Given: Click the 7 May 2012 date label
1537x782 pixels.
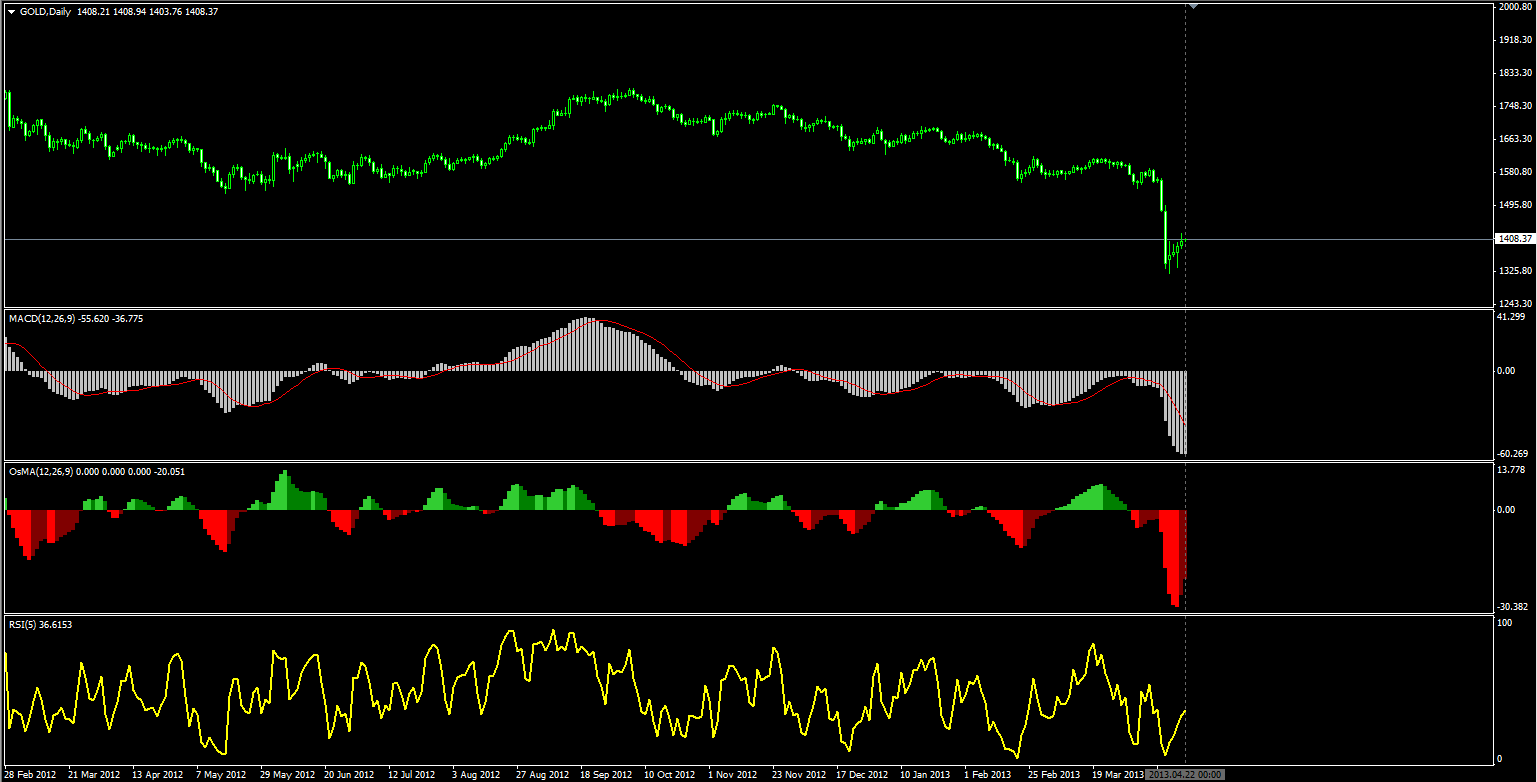Looking at the screenshot, I should pos(221,774).
